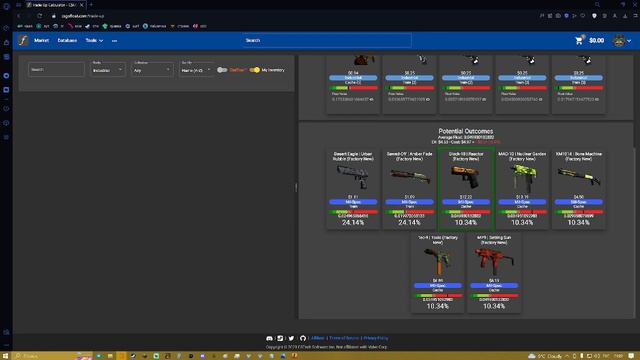Viewport: 640px width, 360px height.
Task: Select the Desert Eagle Urban Rubble outcome image
Action: pos(353,177)
